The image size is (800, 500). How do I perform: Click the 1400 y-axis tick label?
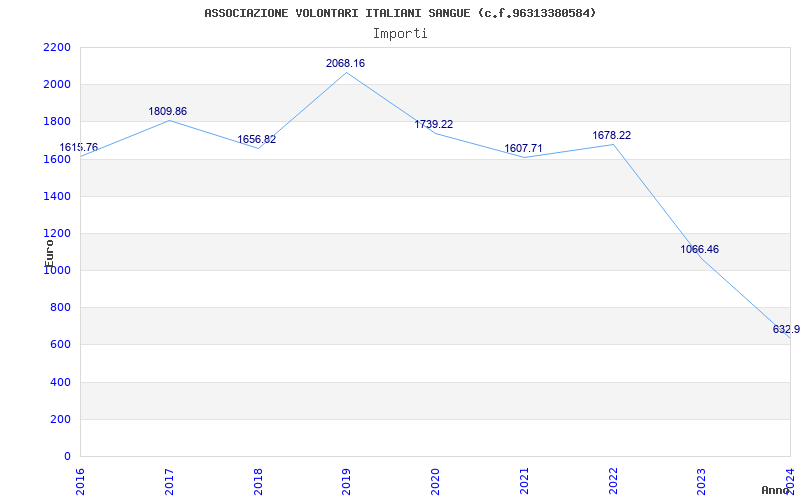57,196
